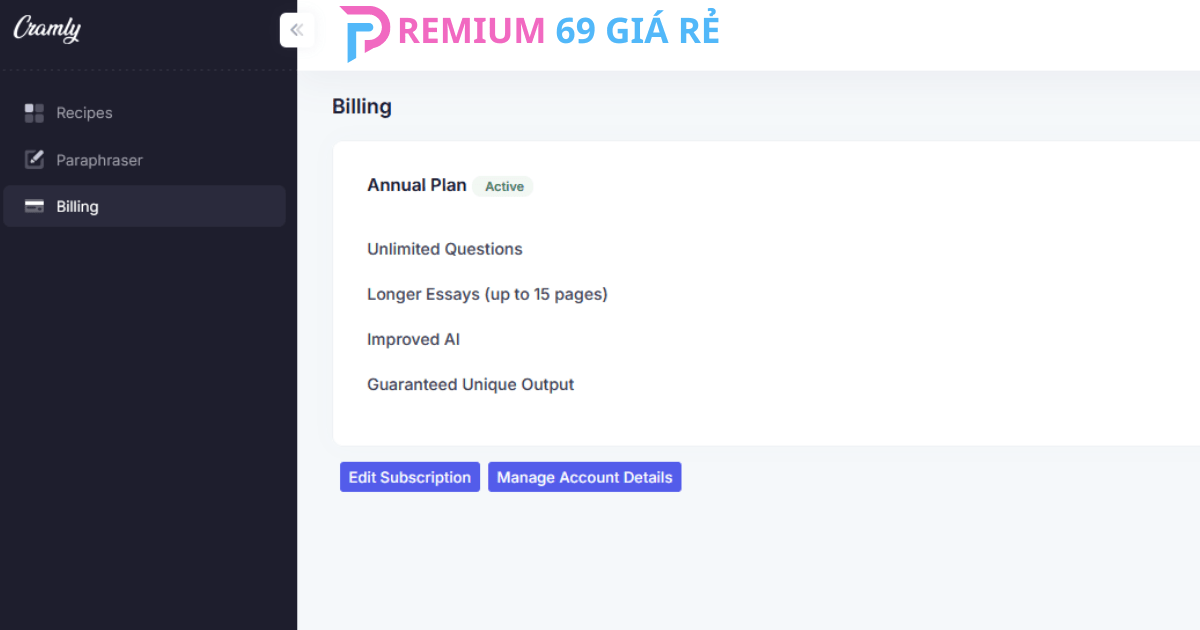1200x630 pixels.
Task: Click the Paraphraser pencil icon
Action: click(34, 160)
